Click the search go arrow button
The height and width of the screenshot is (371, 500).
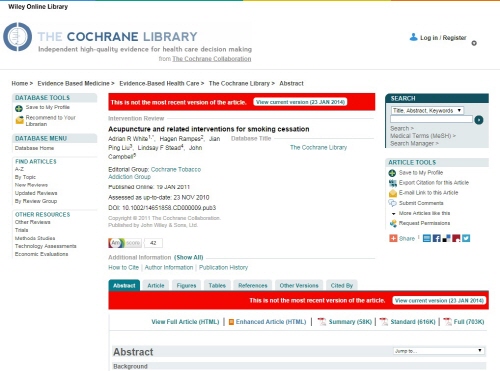479,120
